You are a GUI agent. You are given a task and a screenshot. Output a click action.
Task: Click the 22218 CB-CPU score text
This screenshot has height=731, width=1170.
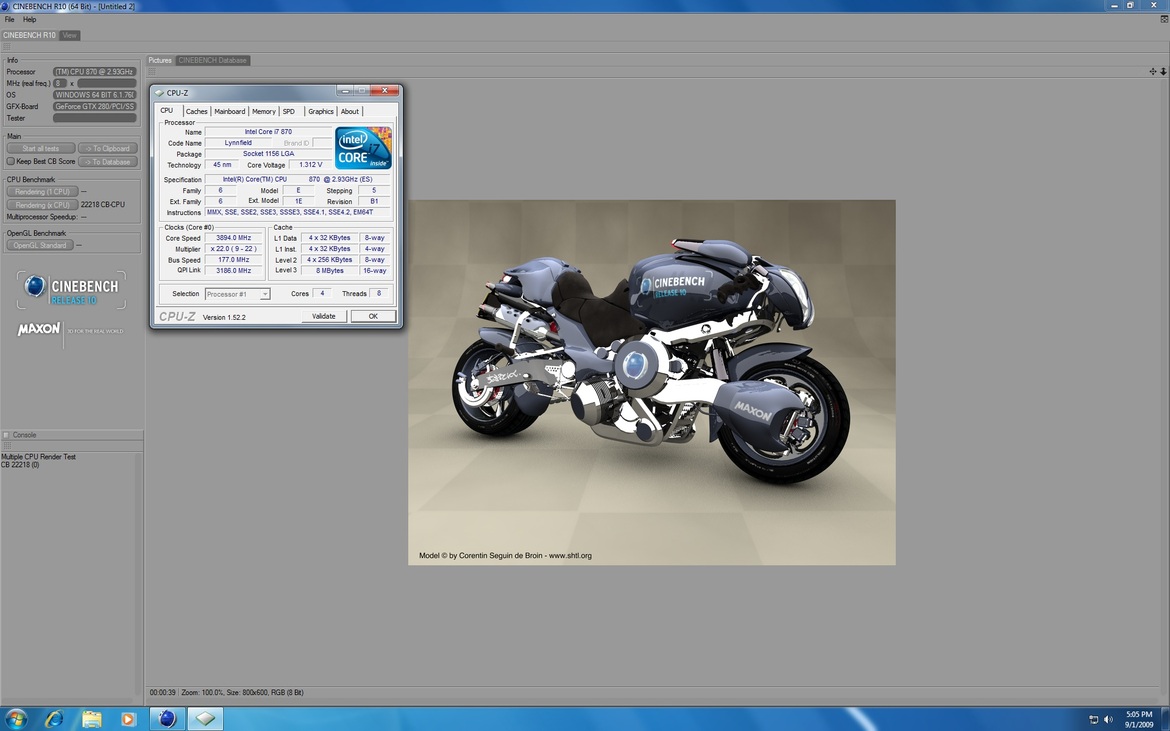click(x=103, y=204)
